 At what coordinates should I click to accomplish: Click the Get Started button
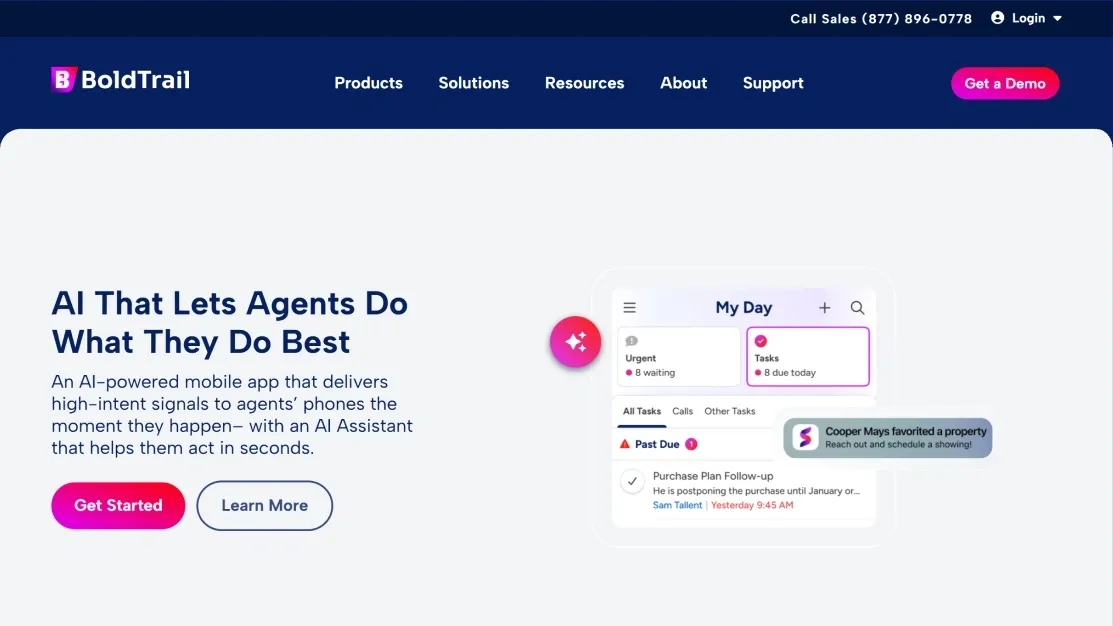118,505
